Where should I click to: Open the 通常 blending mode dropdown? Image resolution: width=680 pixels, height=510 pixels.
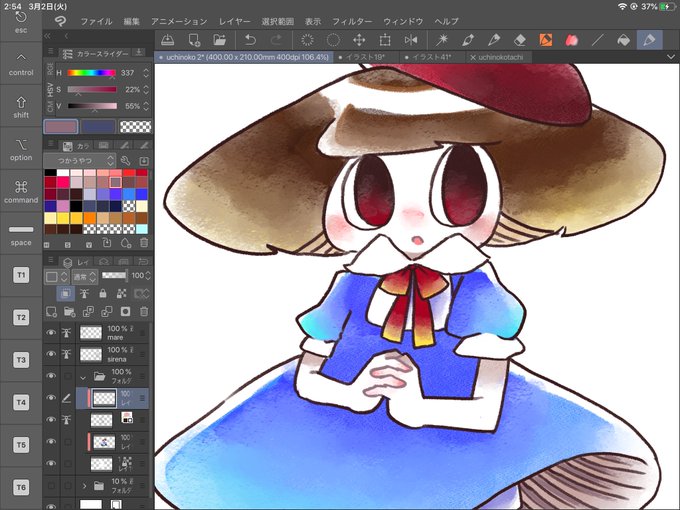85,276
